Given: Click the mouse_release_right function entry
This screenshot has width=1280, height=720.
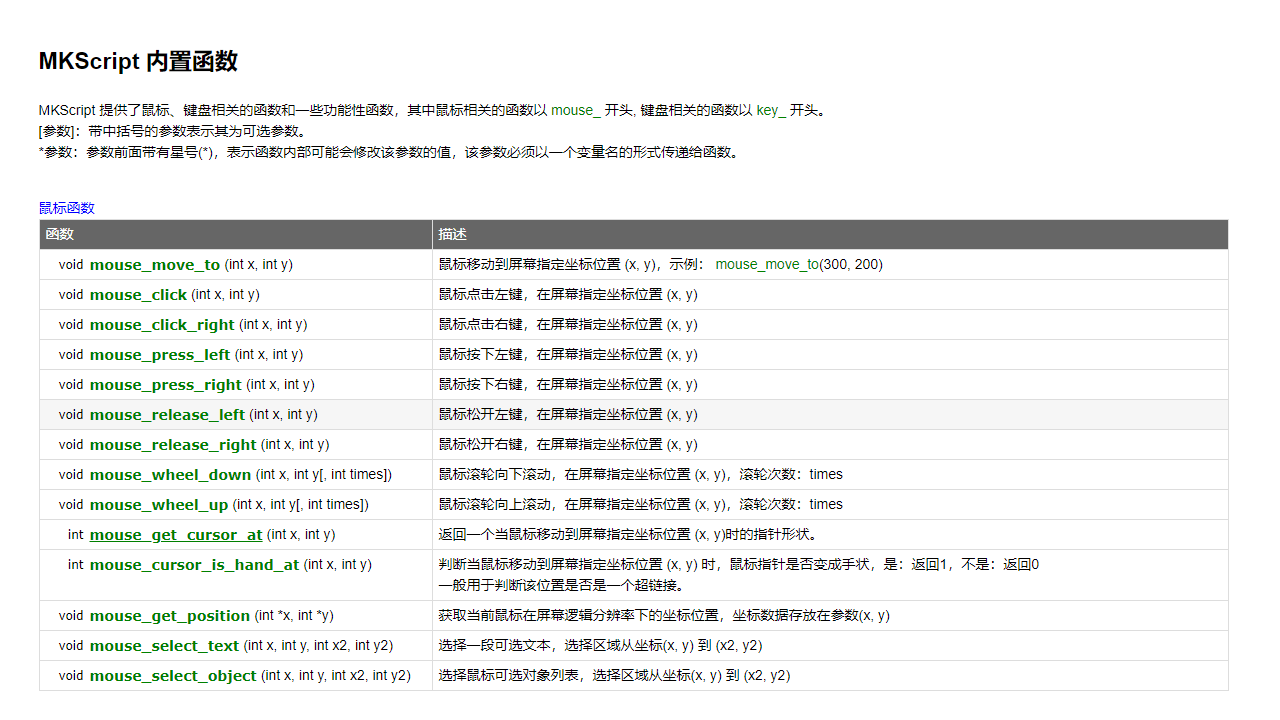Looking at the screenshot, I should tap(172, 444).
